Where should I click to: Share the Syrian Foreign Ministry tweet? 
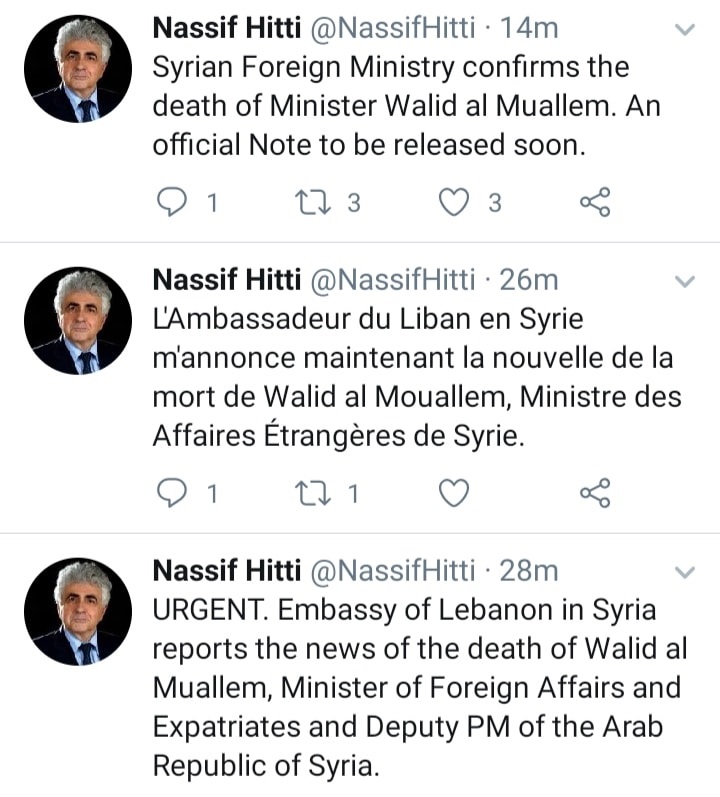tap(595, 203)
